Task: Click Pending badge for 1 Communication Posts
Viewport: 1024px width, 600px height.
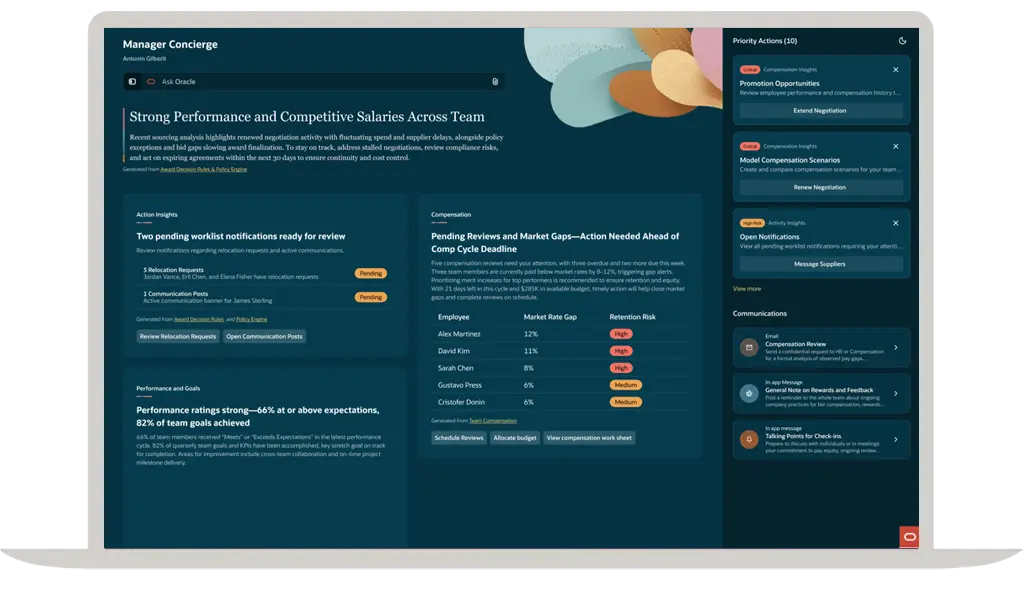Action: tap(371, 297)
